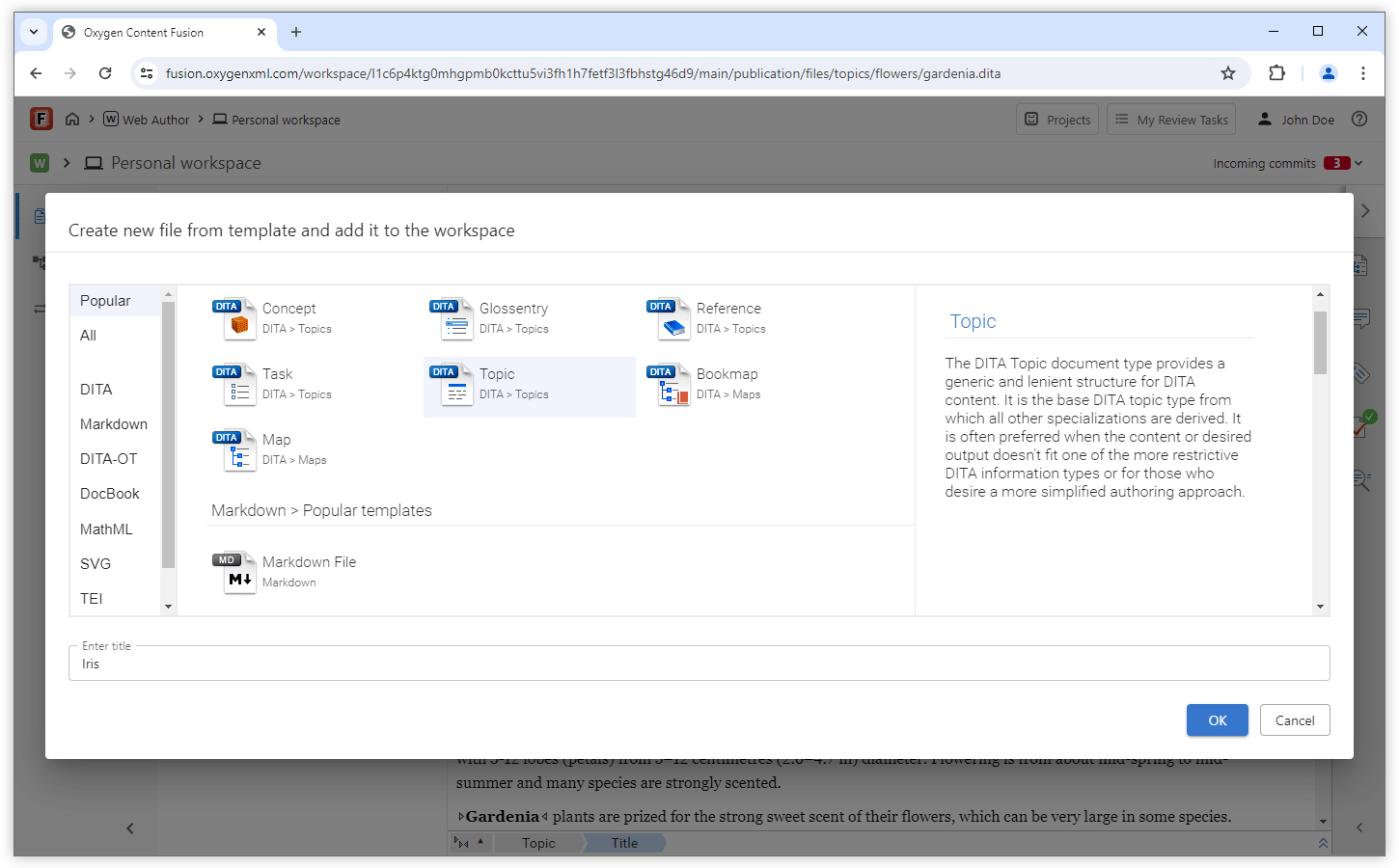The image size is (1399, 868).
Task: Select the DITA category
Action: pos(116,390)
